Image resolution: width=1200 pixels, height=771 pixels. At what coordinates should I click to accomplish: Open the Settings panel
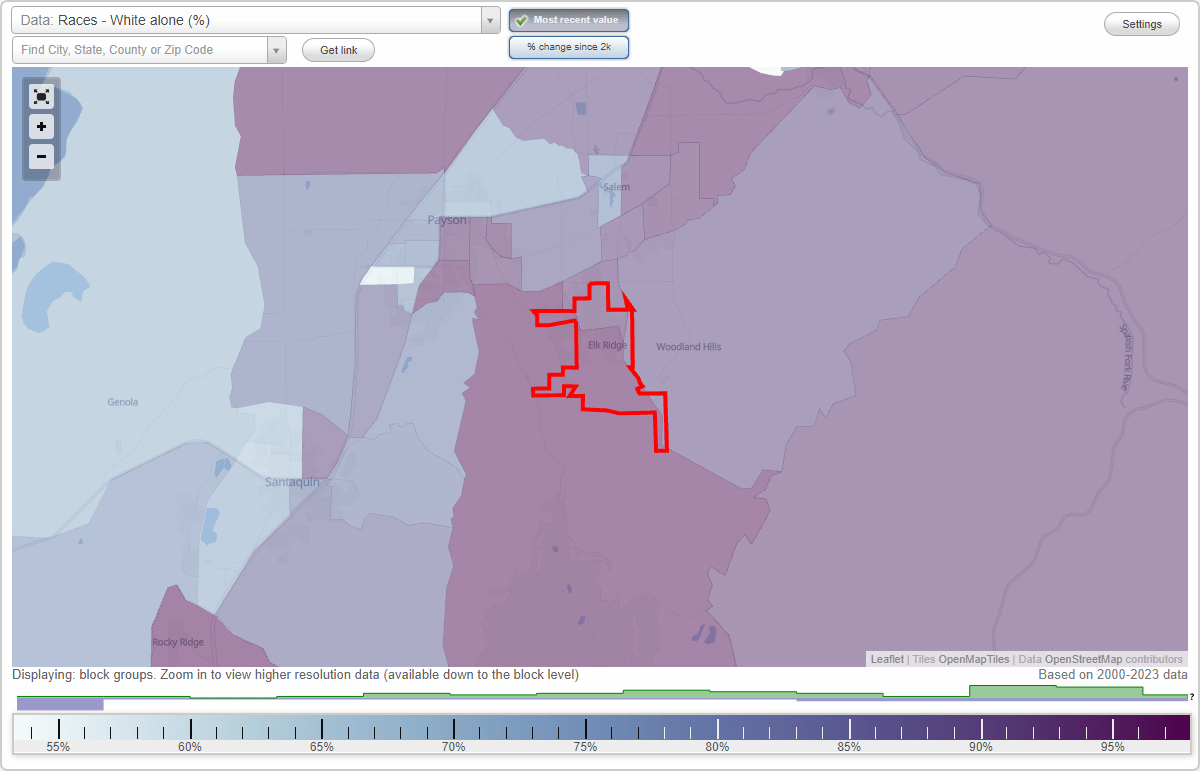pyautogui.click(x=1141, y=23)
